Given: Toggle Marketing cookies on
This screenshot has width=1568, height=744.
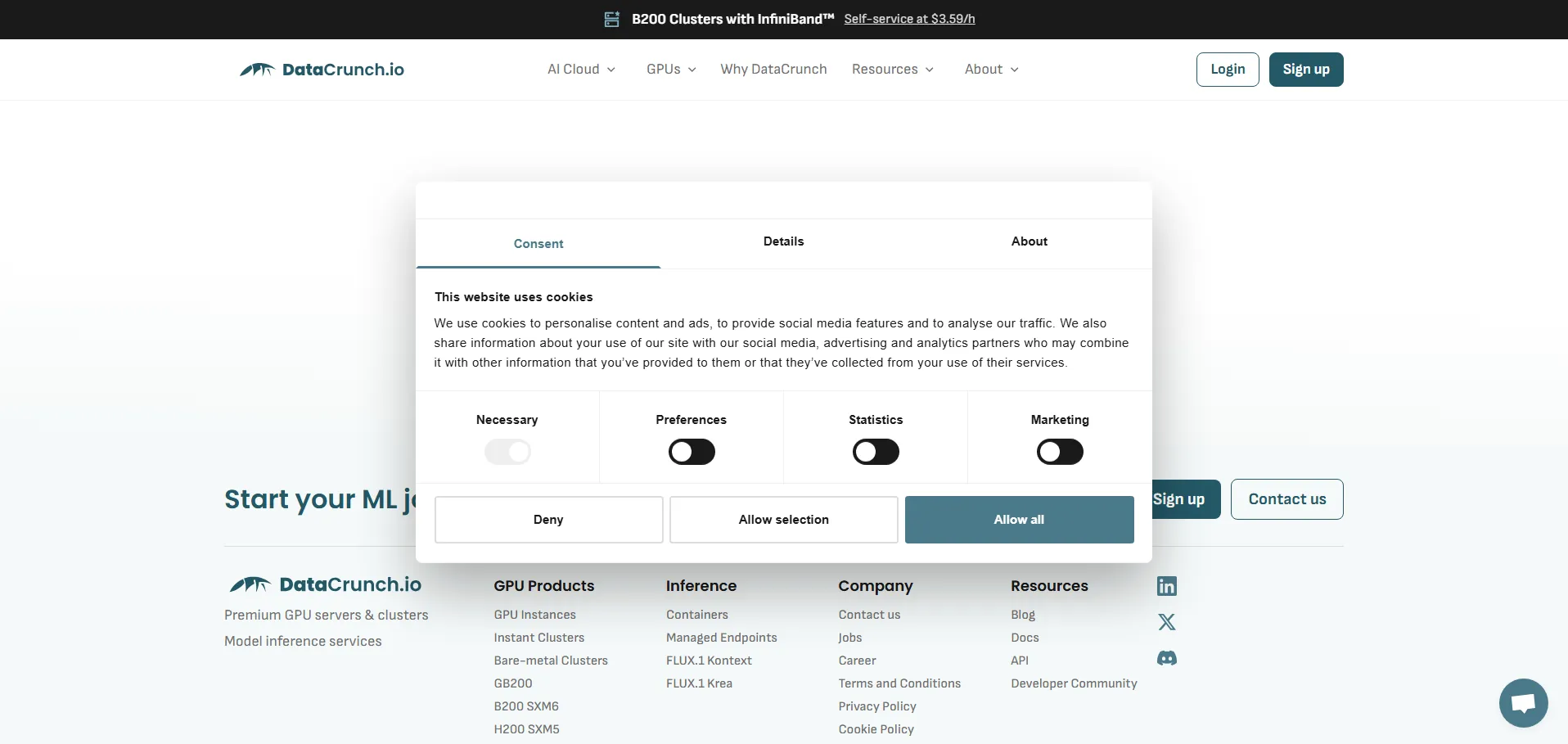Looking at the screenshot, I should (1060, 452).
